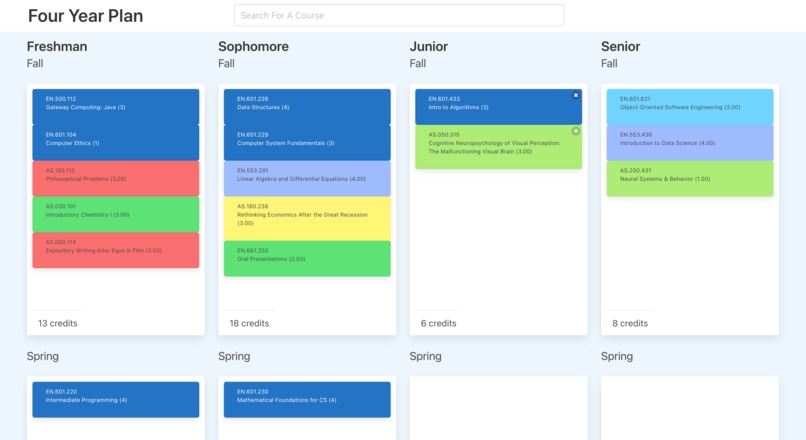
Task: Click the Fall label under Senior
Action: click(x=609, y=63)
